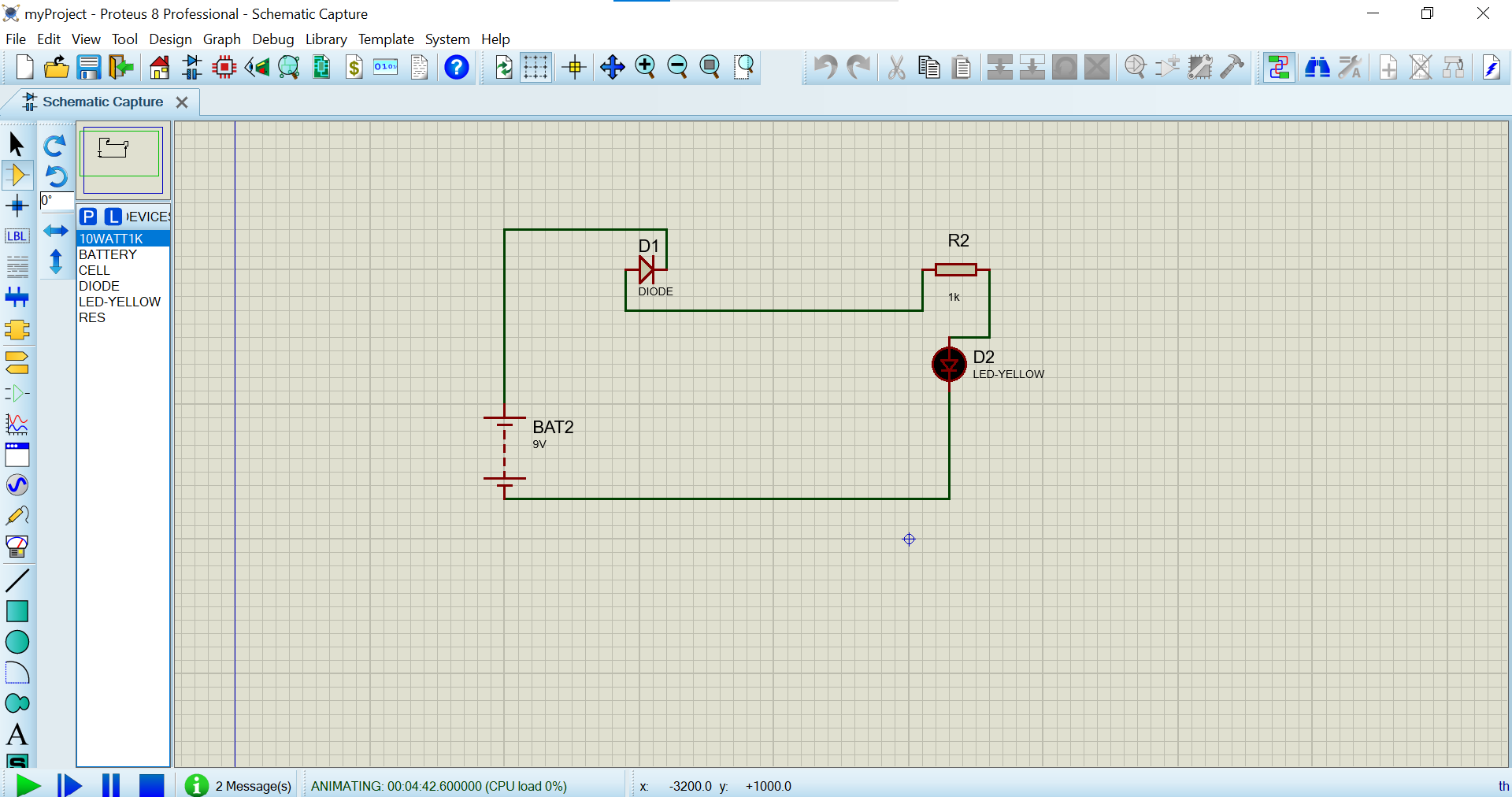
Task: Toggle the wire autorouter
Action: click(x=1279, y=68)
